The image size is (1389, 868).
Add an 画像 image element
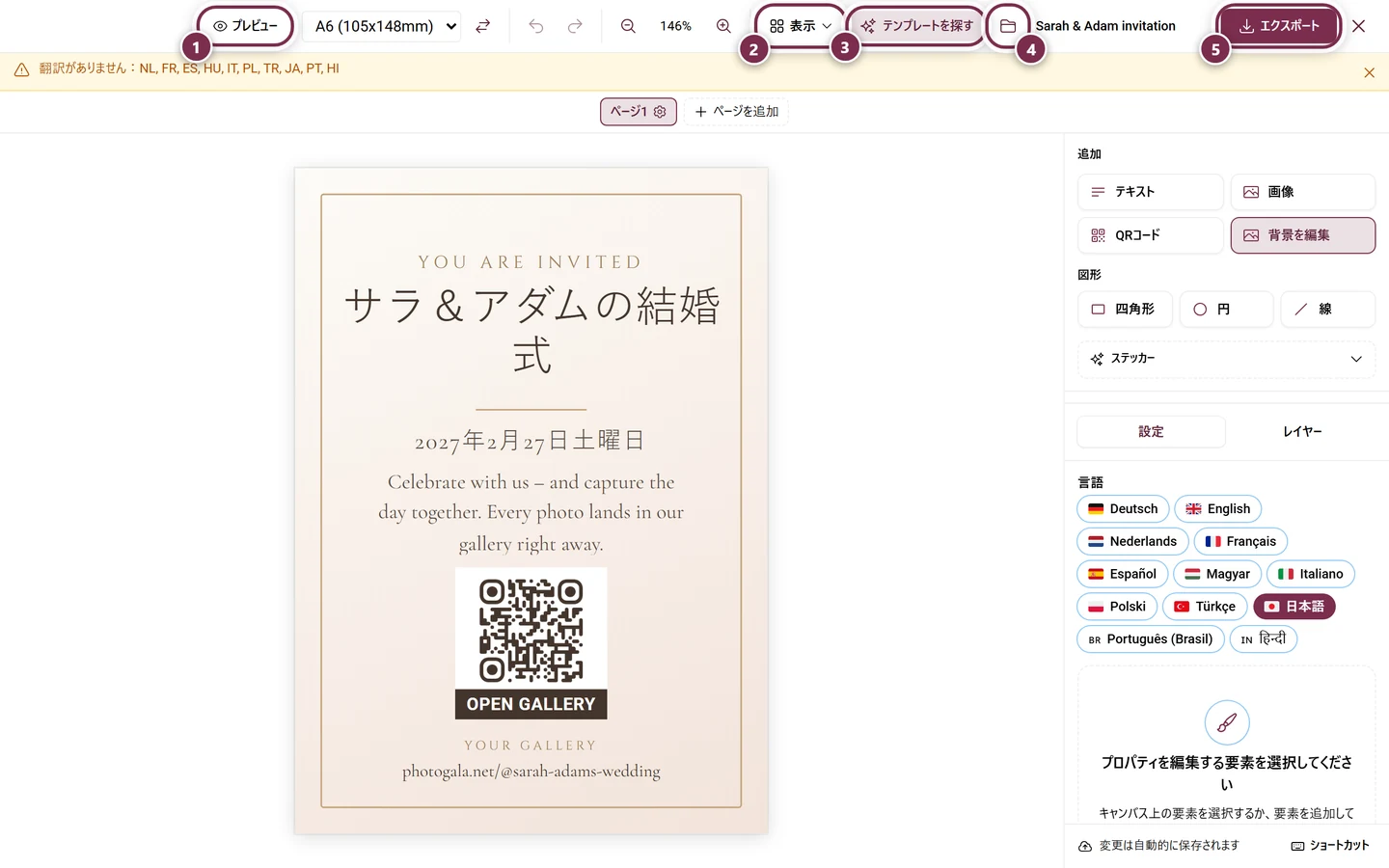pyautogui.click(x=1302, y=192)
